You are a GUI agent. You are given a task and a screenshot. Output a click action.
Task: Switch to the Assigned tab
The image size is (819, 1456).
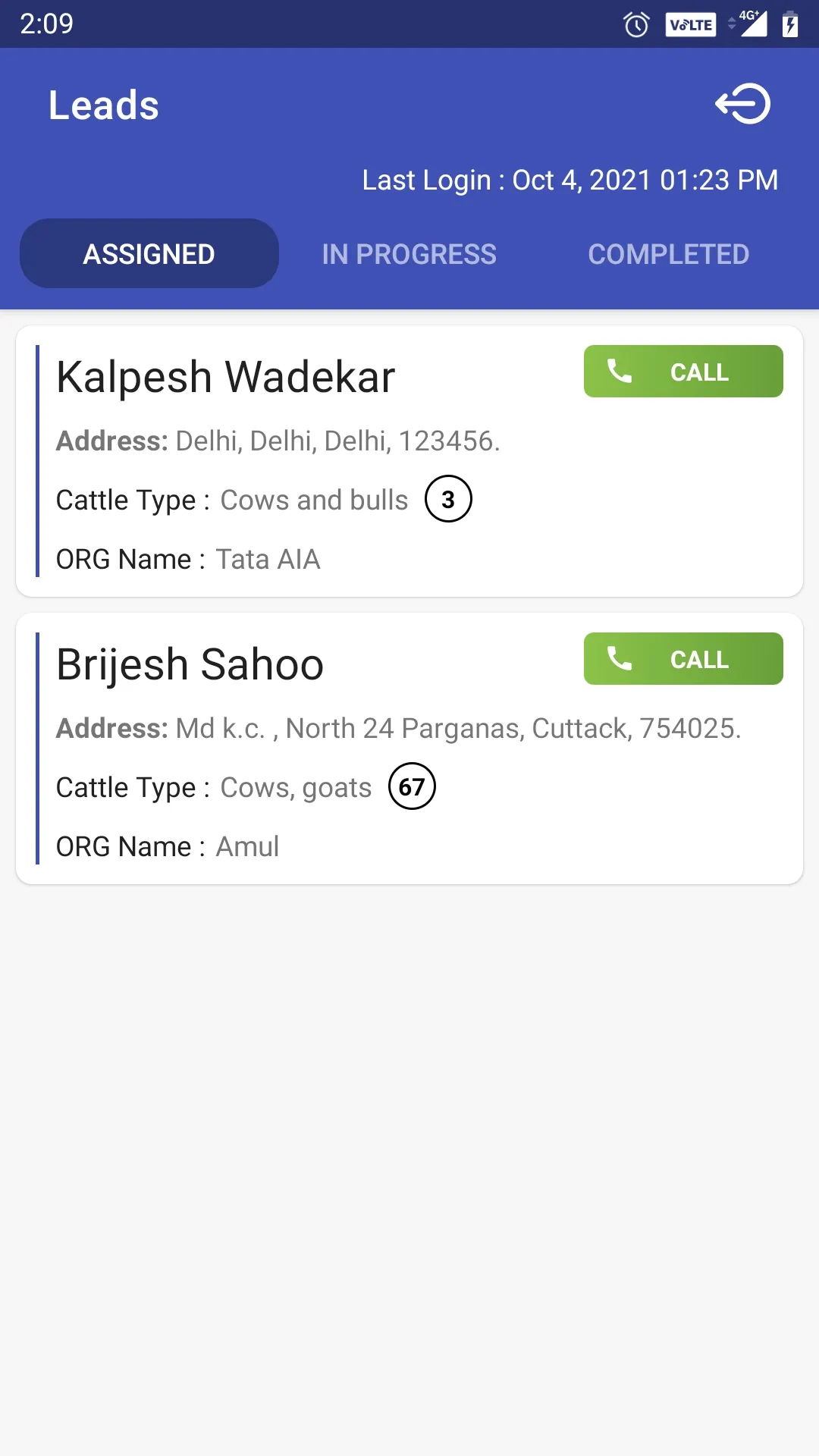point(149,254)
